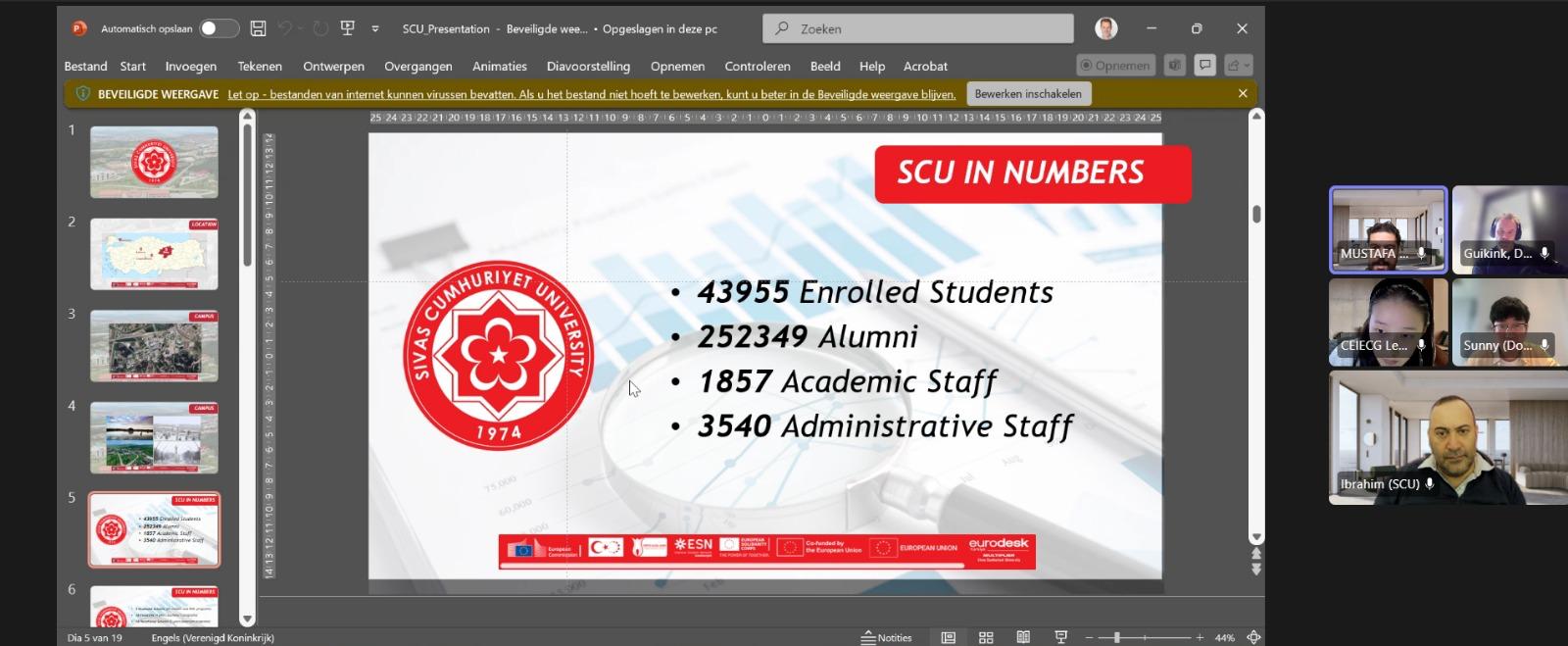Start slideshow from the status bar icon

point(1060,637)
